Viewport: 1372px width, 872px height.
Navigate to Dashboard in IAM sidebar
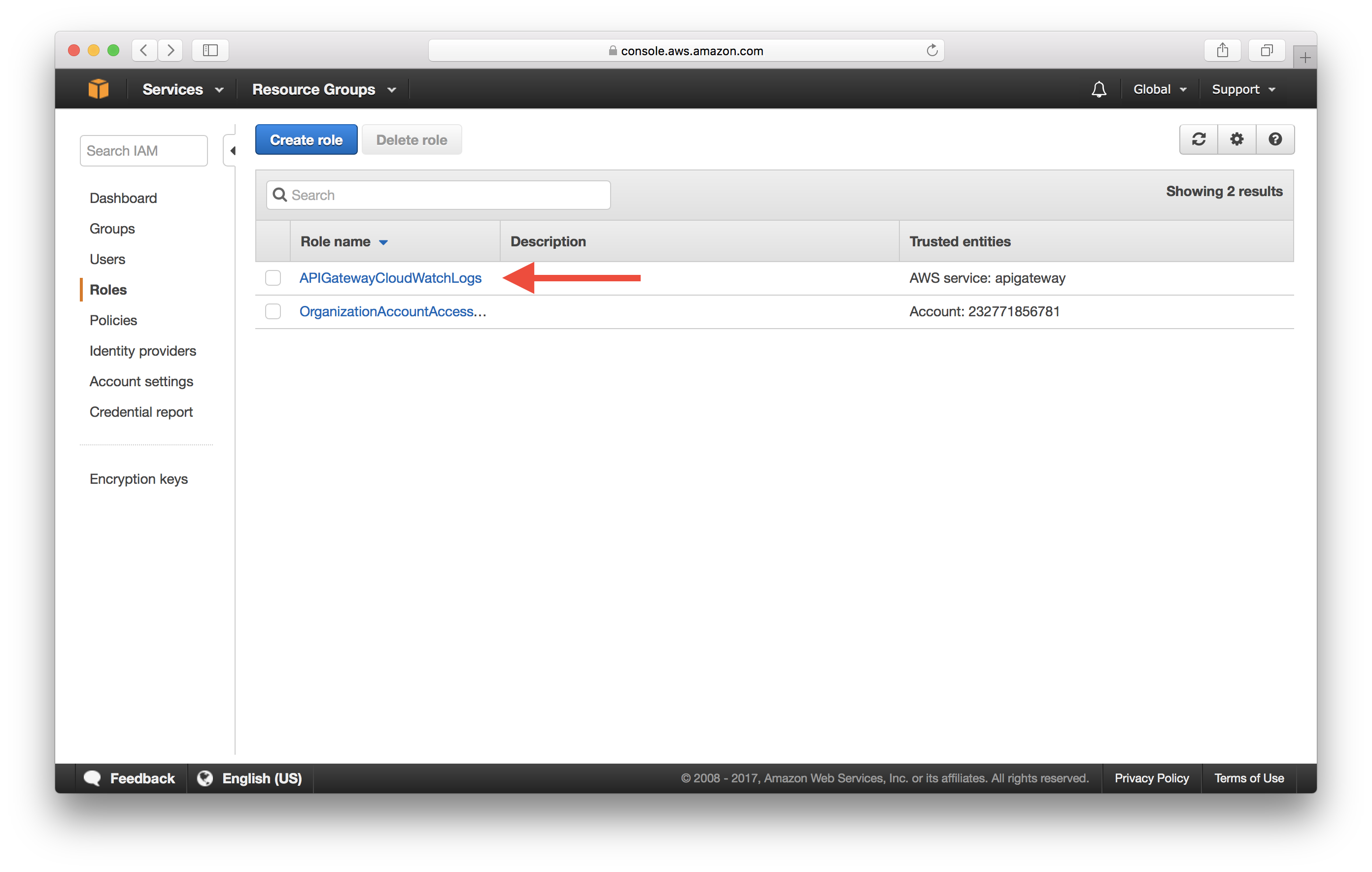click(123, 197)
